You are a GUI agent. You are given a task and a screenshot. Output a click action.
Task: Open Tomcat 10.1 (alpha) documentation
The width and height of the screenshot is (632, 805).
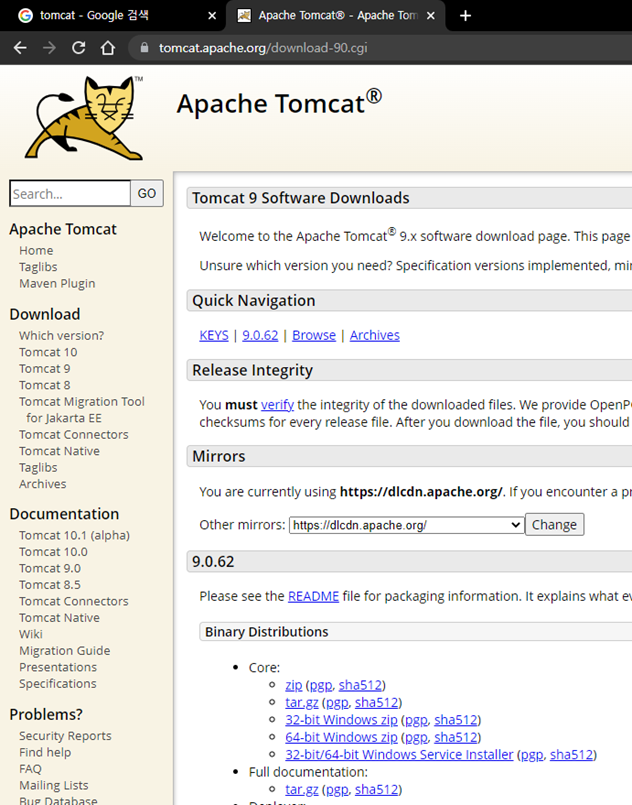point(74,535)
